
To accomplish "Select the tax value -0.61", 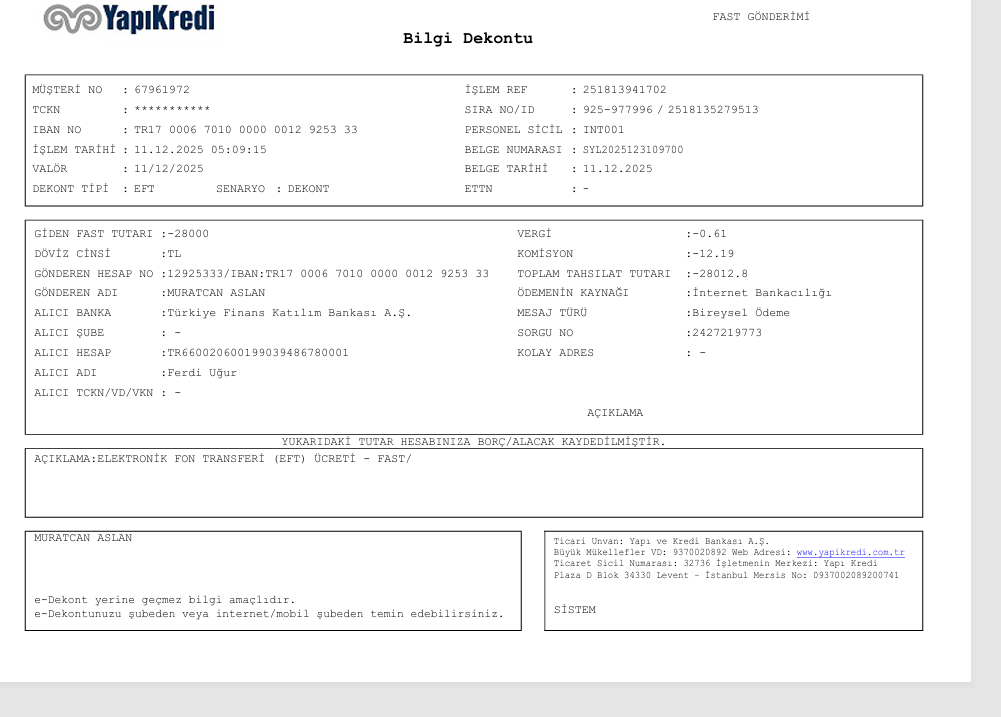I will tap(709, 234).
